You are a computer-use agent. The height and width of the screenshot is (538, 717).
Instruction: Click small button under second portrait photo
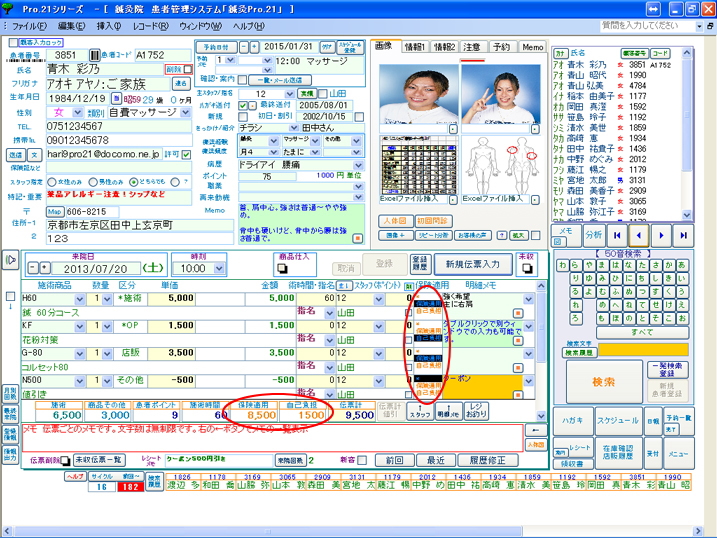tap(535, 129)
